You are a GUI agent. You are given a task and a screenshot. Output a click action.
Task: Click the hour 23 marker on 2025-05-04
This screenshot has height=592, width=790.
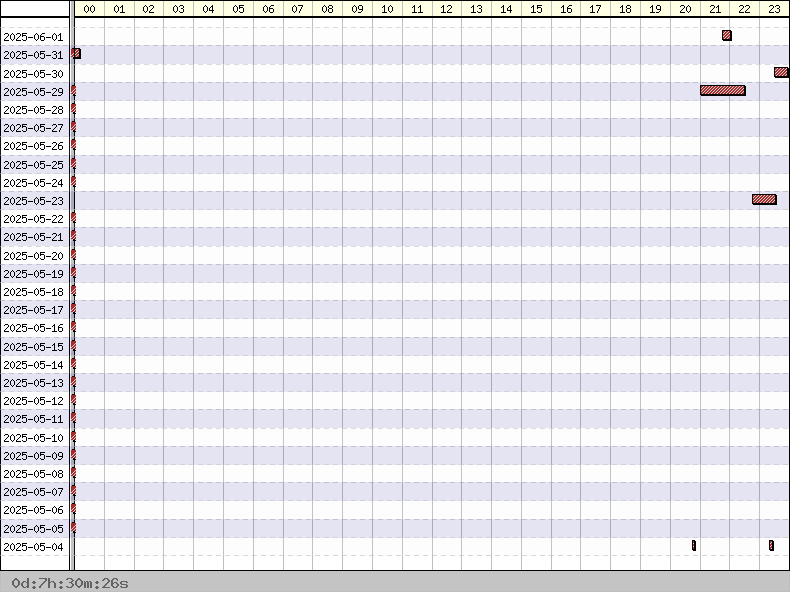[x=771, y=545]
